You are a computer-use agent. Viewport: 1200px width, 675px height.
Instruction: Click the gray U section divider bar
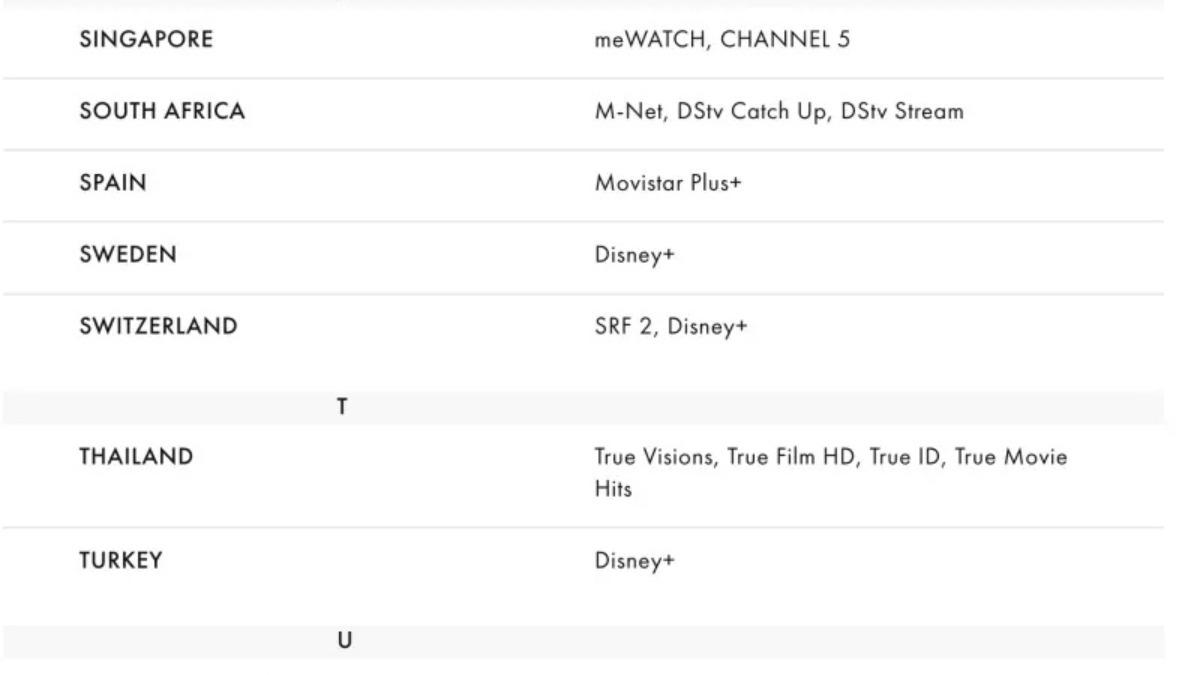(x=583, y=641)
